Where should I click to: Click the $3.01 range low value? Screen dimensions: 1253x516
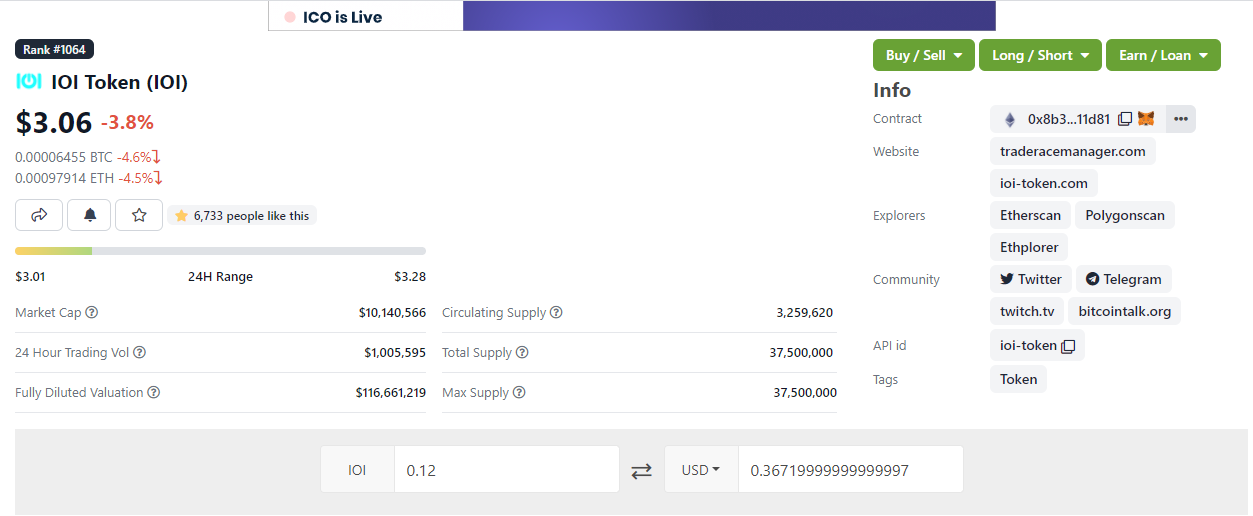click(x=31, y=277)
